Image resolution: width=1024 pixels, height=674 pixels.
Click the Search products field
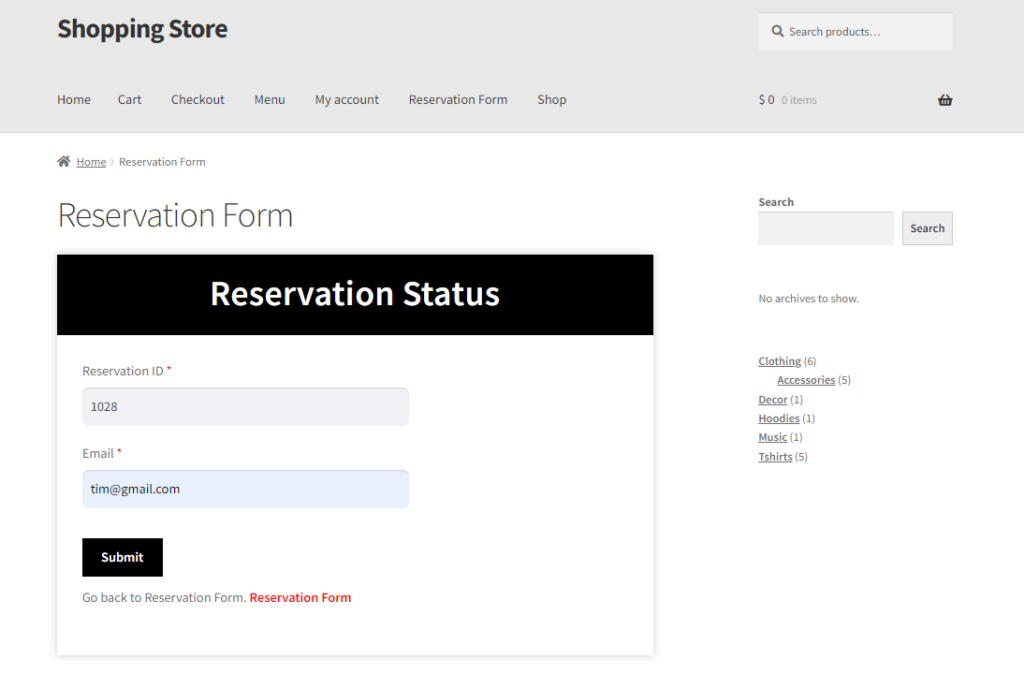855,31
